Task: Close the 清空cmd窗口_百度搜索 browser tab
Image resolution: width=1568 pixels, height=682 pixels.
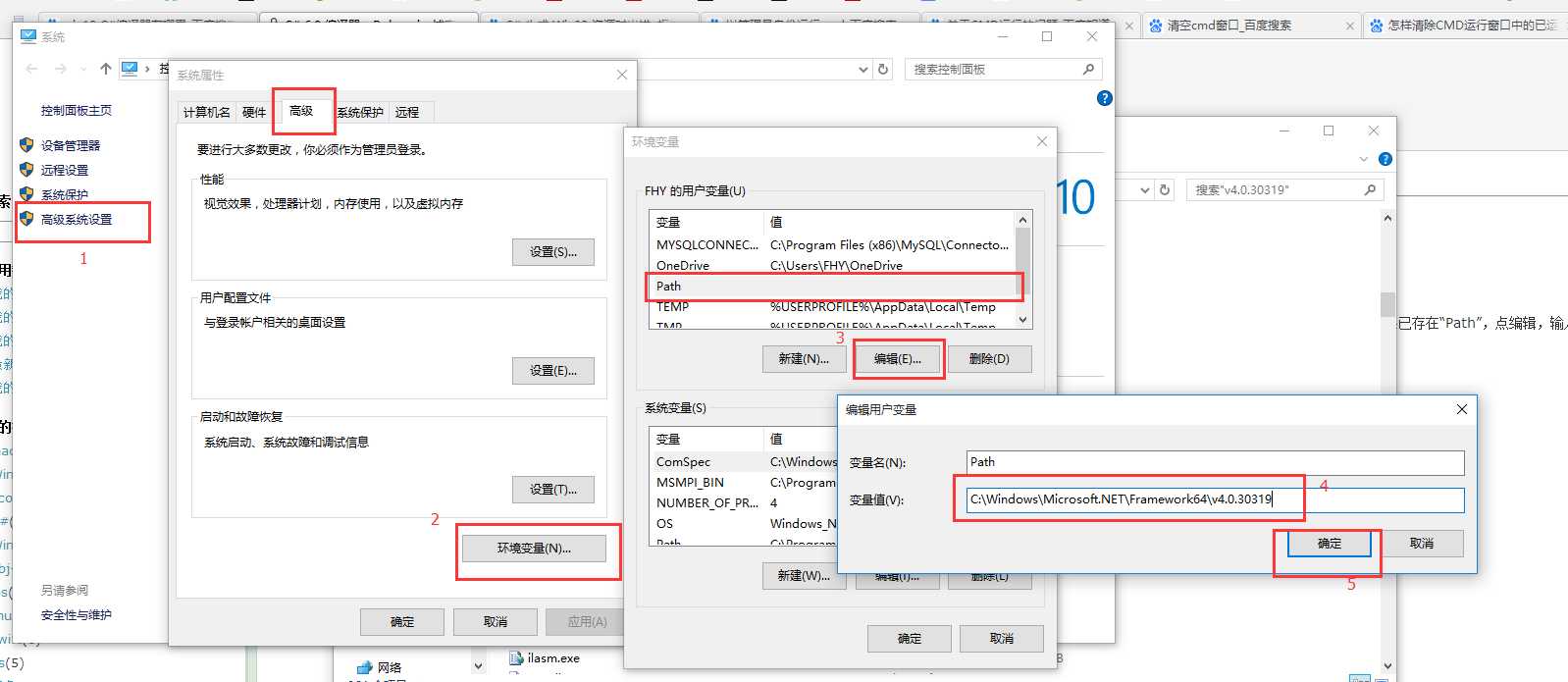Action: tap(1350, 26)
